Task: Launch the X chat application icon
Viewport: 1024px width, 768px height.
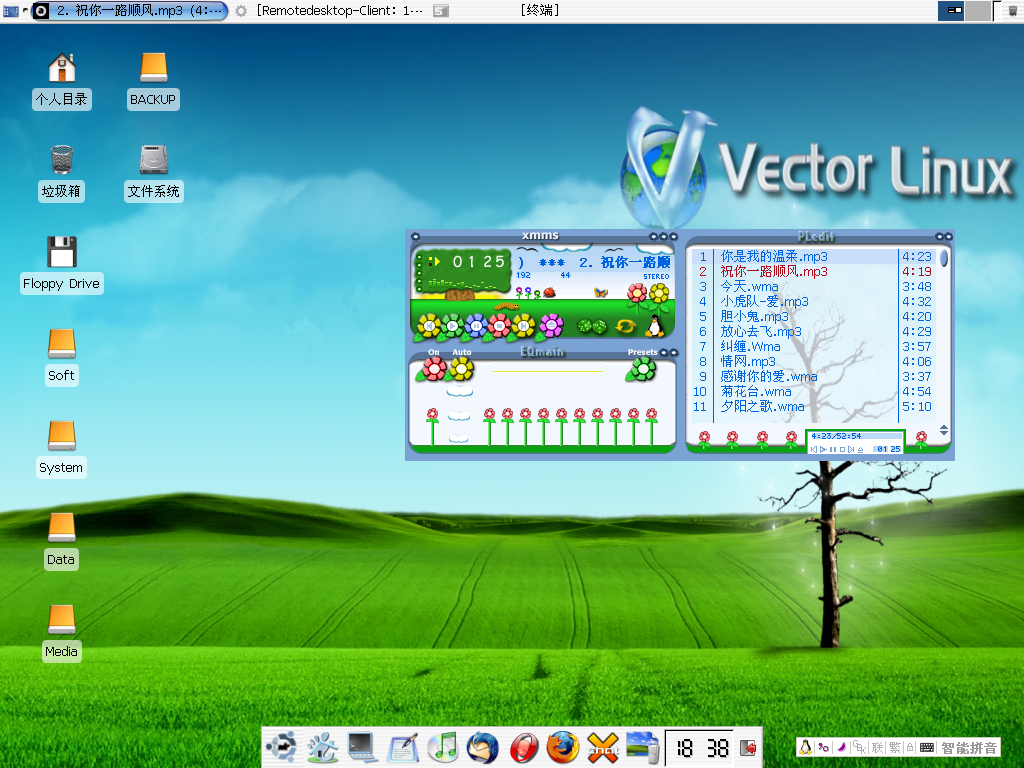Action: pyautogui.click(x=602, y=748)
